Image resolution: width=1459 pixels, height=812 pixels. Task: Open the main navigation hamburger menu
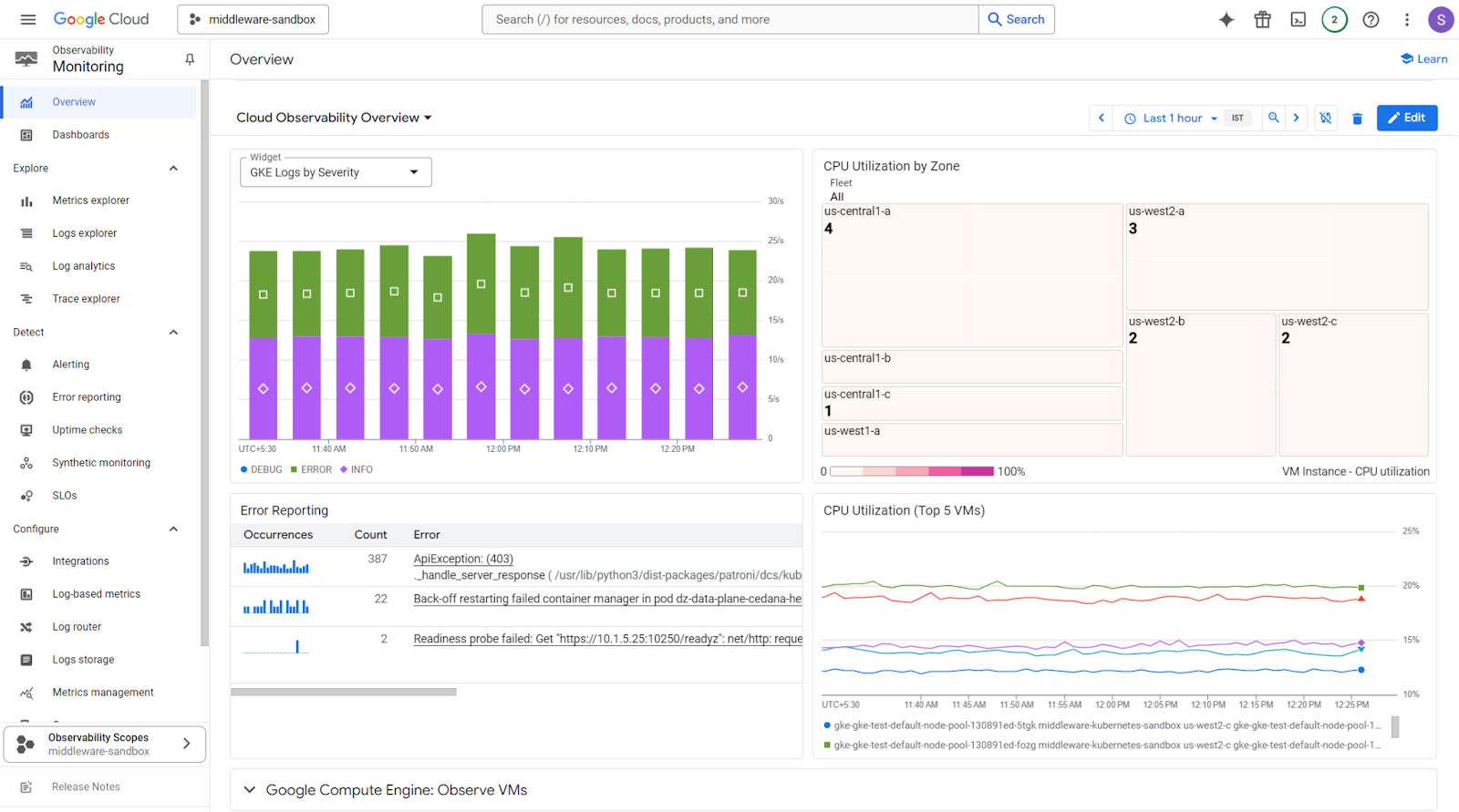click(x=28, y=19)
